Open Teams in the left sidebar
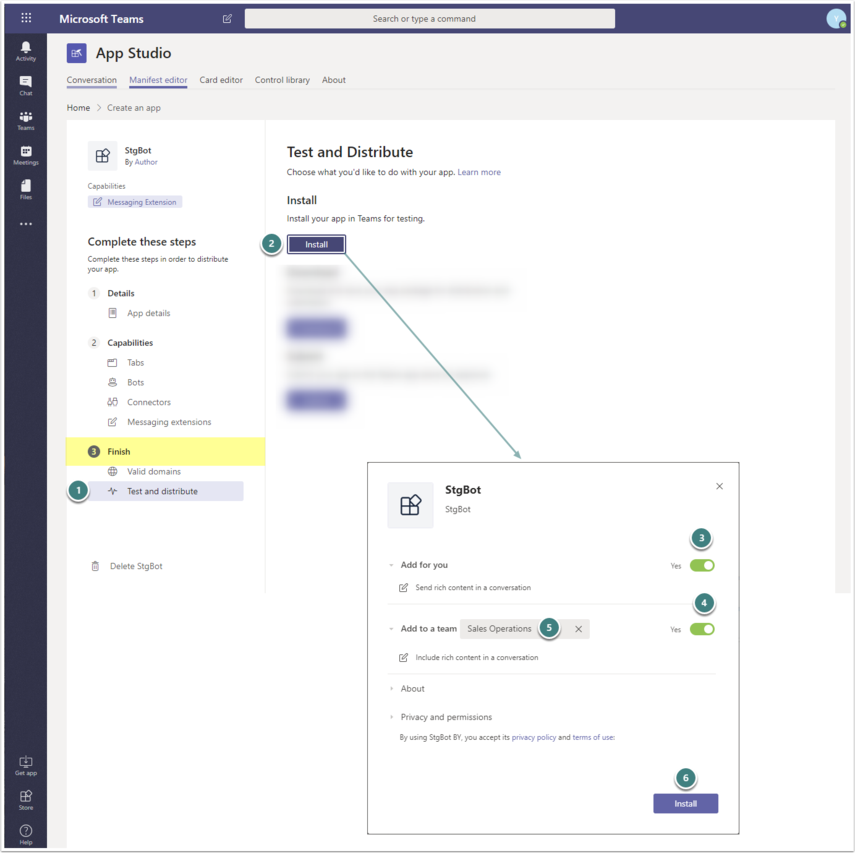 click(x=26, y=121)
